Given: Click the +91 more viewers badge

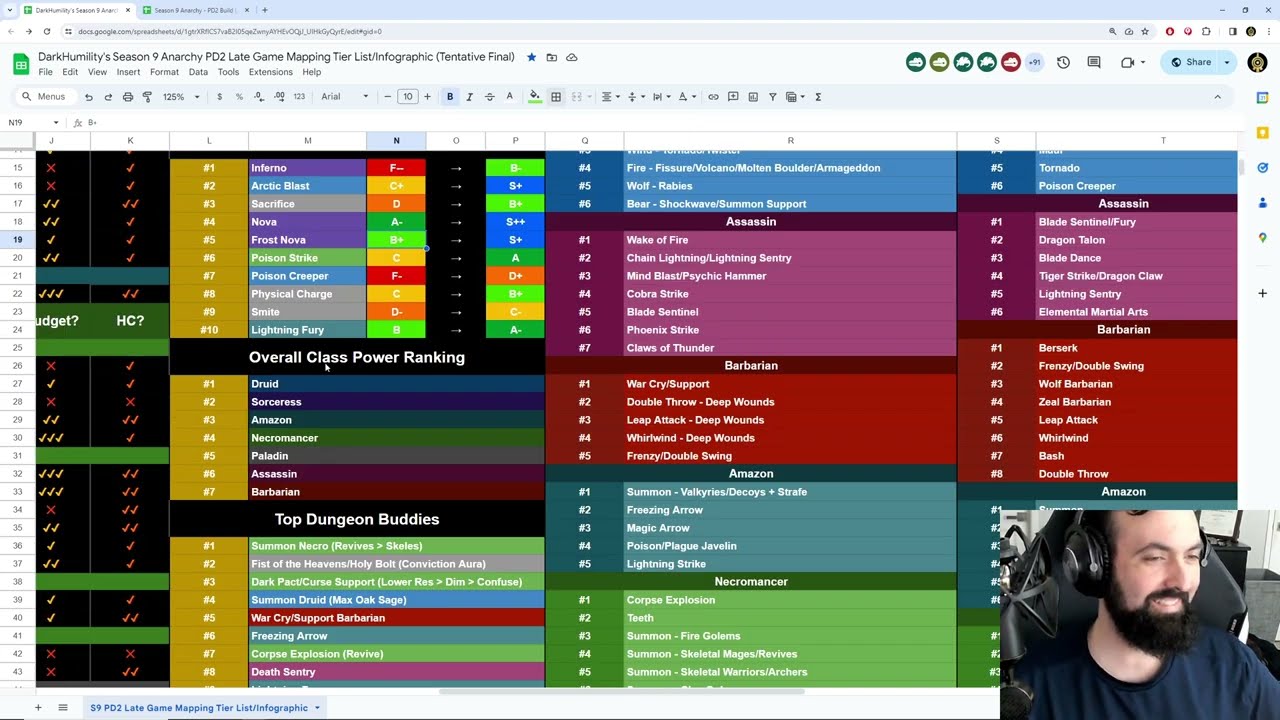Looking at the screenshot, I should (1034, 62).
